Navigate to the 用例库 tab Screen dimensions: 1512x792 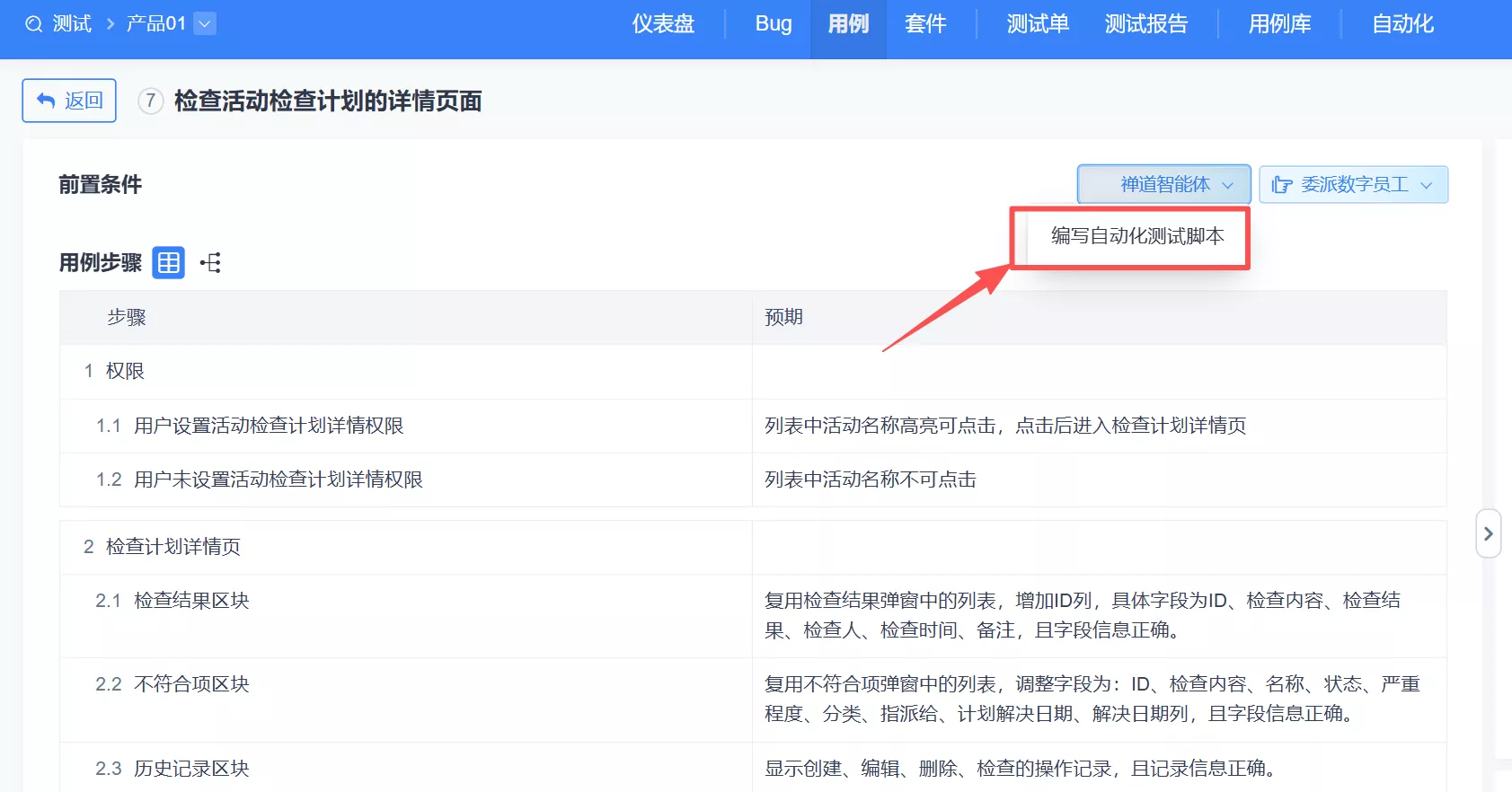[x=1279, y=24]
